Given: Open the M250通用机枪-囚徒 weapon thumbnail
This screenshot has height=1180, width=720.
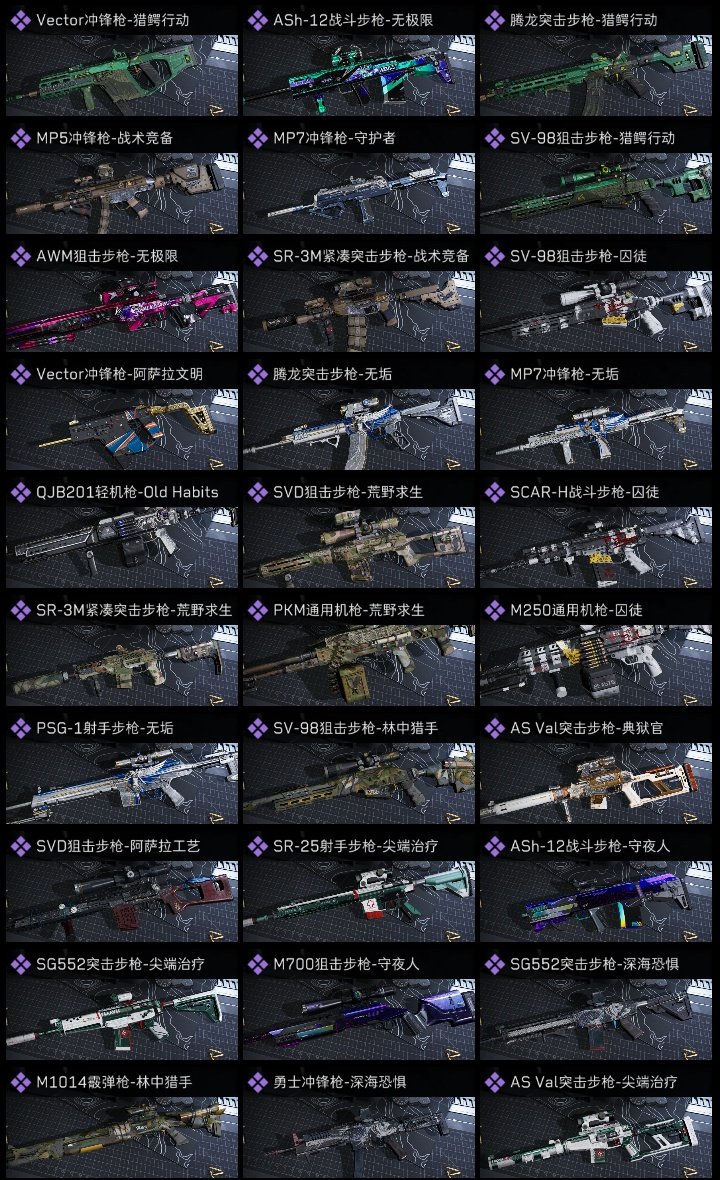Looking at the screenshot, I should (596, 665).
